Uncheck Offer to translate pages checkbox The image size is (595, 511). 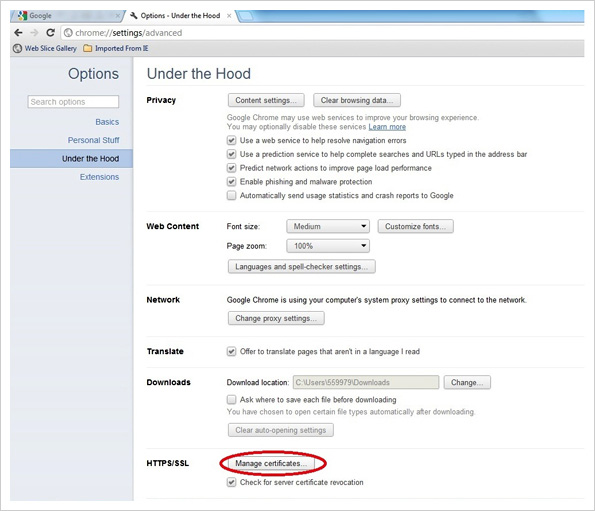pos(231,351)
